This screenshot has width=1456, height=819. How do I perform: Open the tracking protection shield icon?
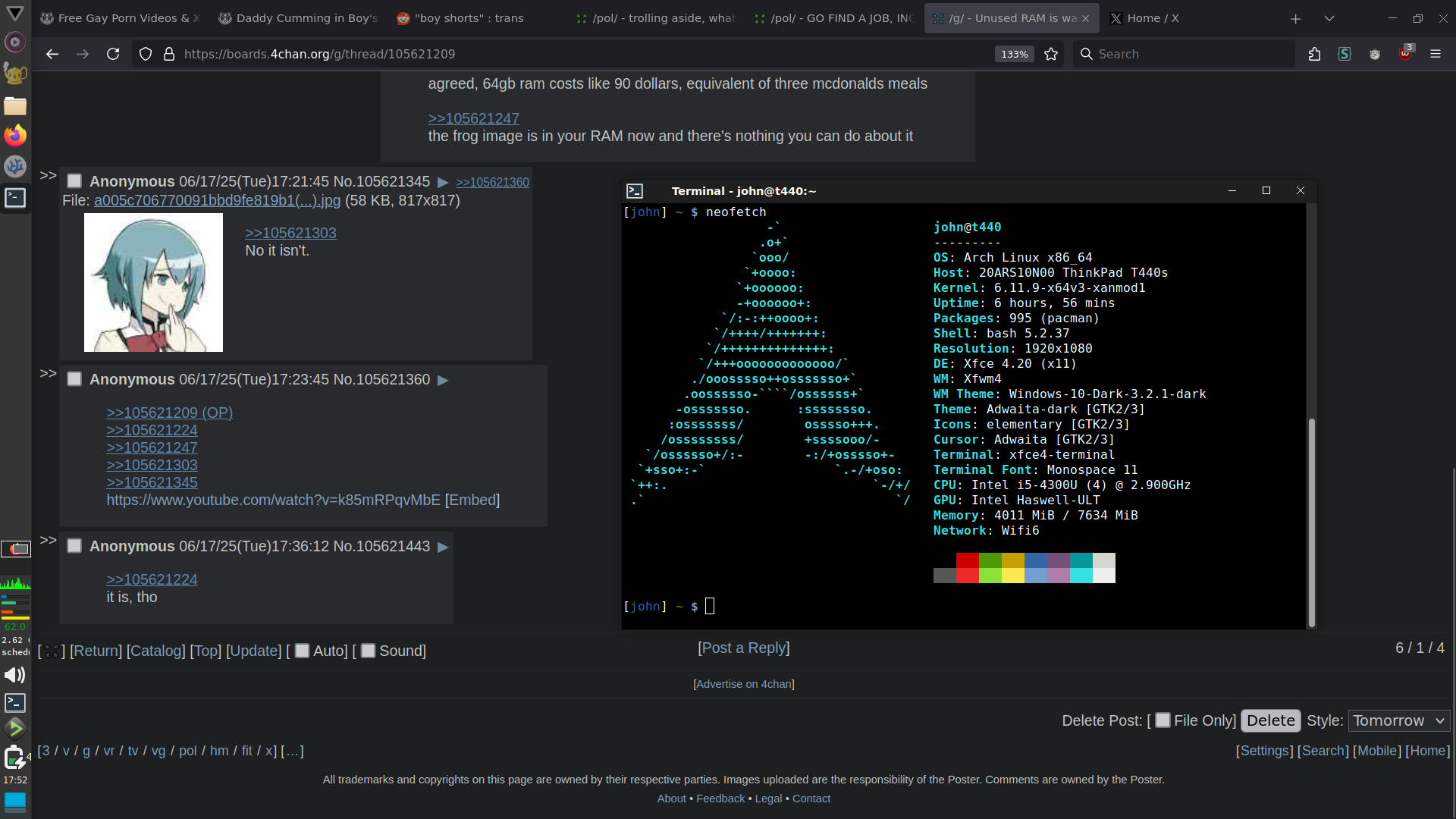146,54
